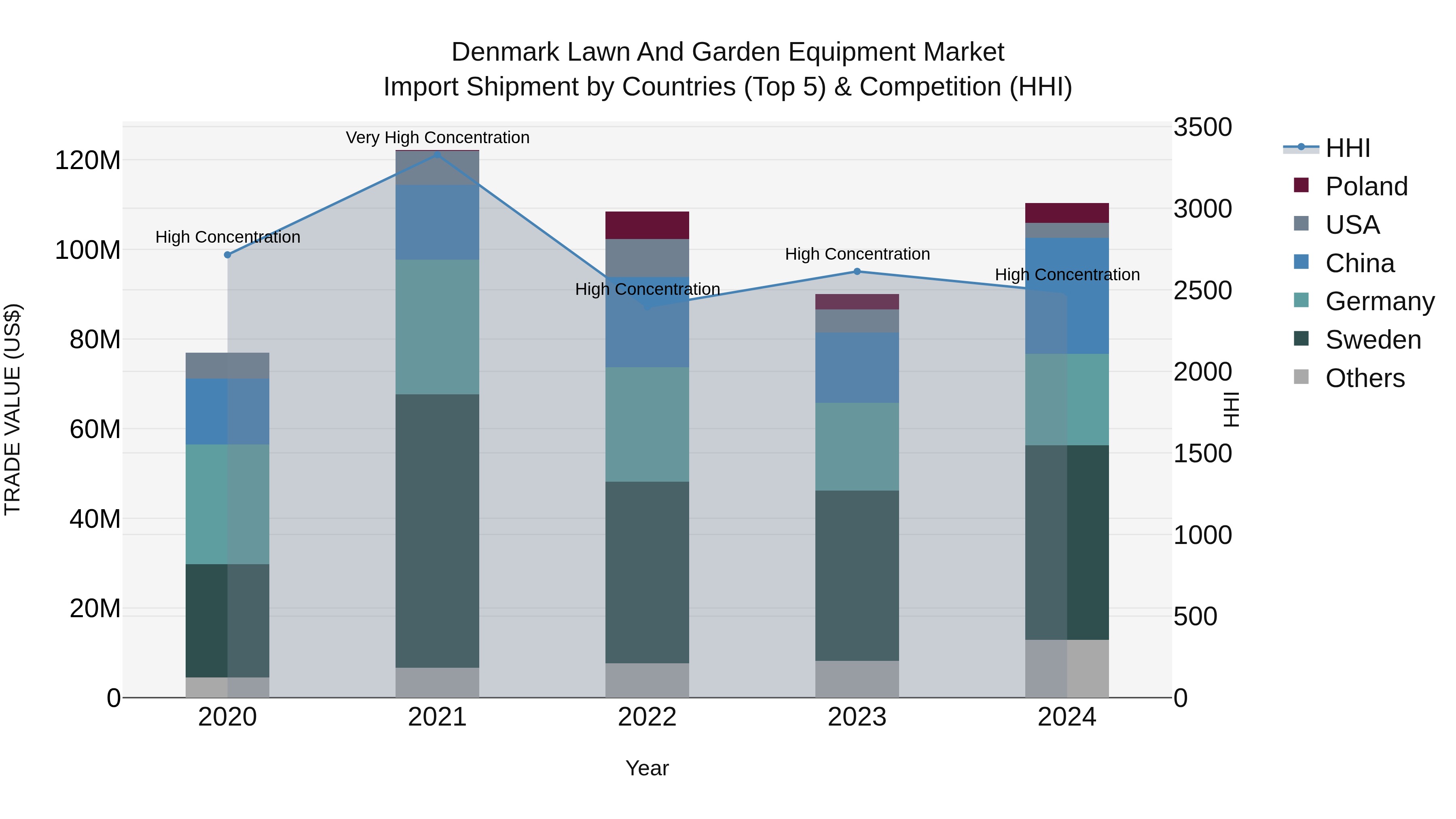Screen dimensions: 1456x819
Task: Click the Sweden segment of the 2023 bar
Action: click(x=857, y=576)
